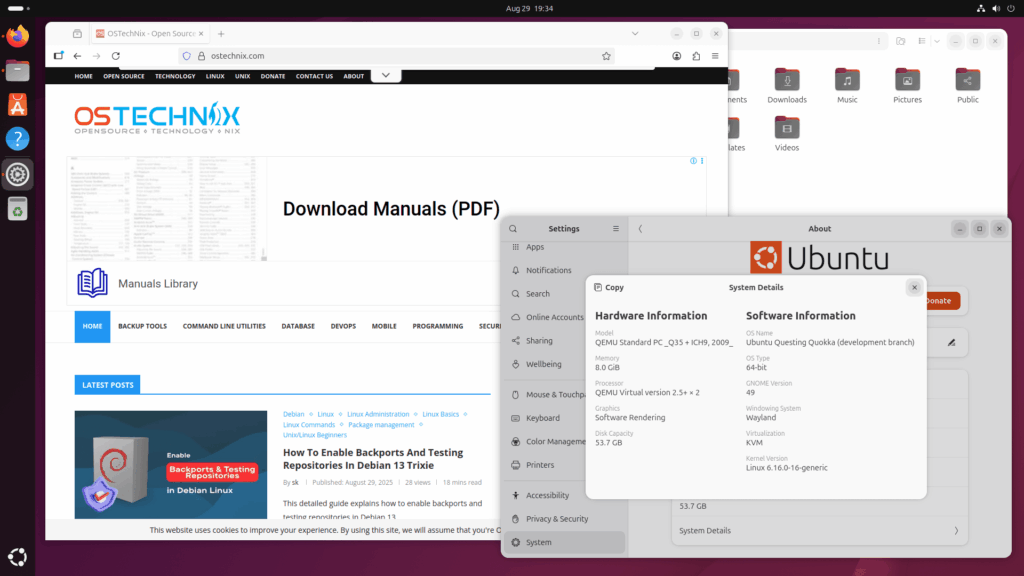This screenshot has height=576, width=1024.
Task: Open Backports and Testing Repositories article title
Action: pyautogui.click(x=373, y=459)
